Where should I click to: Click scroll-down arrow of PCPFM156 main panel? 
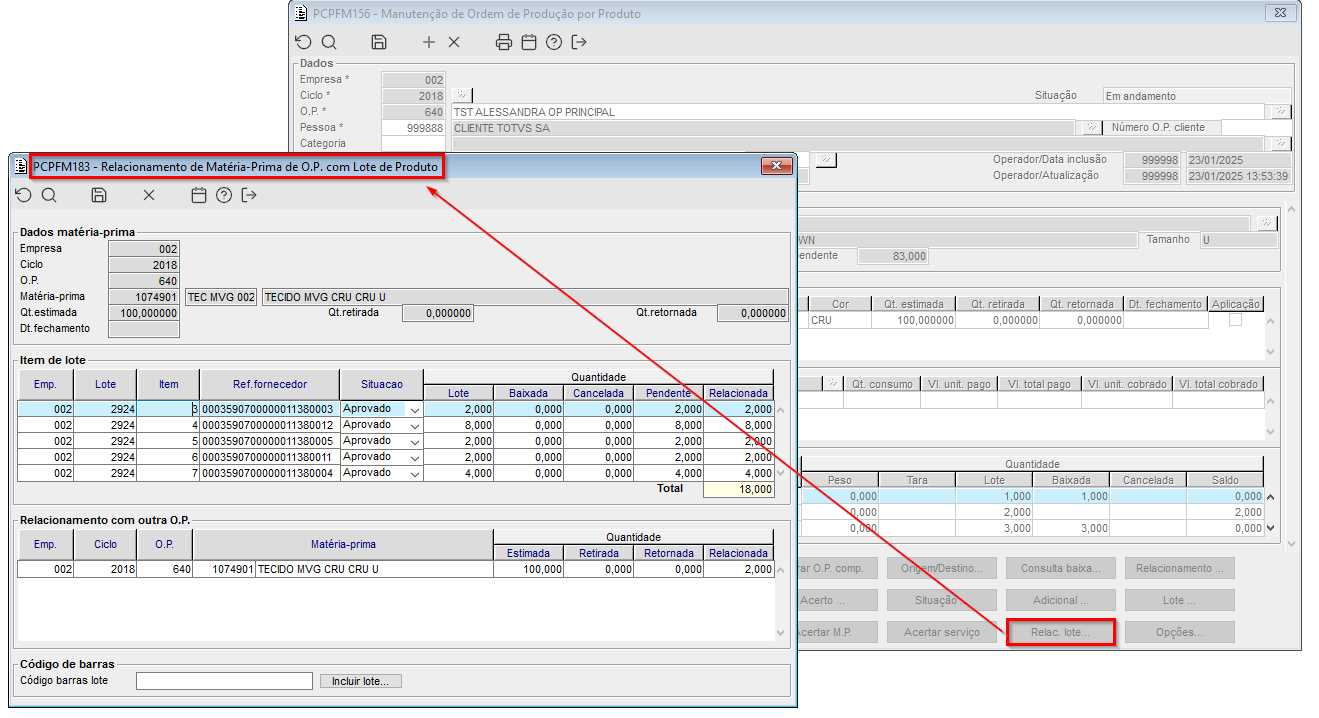click(1289, 543)
